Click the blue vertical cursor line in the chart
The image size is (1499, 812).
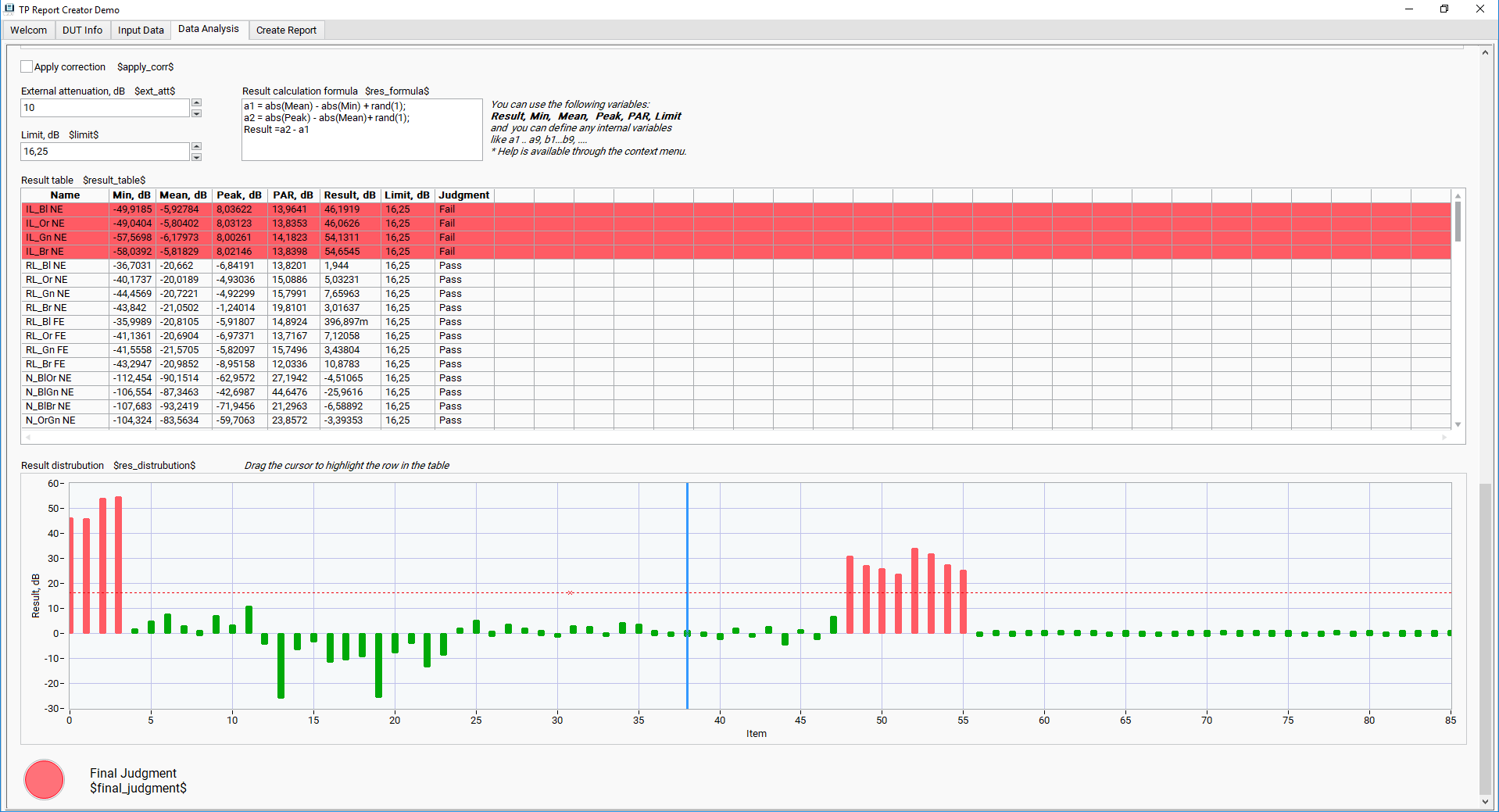tap(687, 547)
